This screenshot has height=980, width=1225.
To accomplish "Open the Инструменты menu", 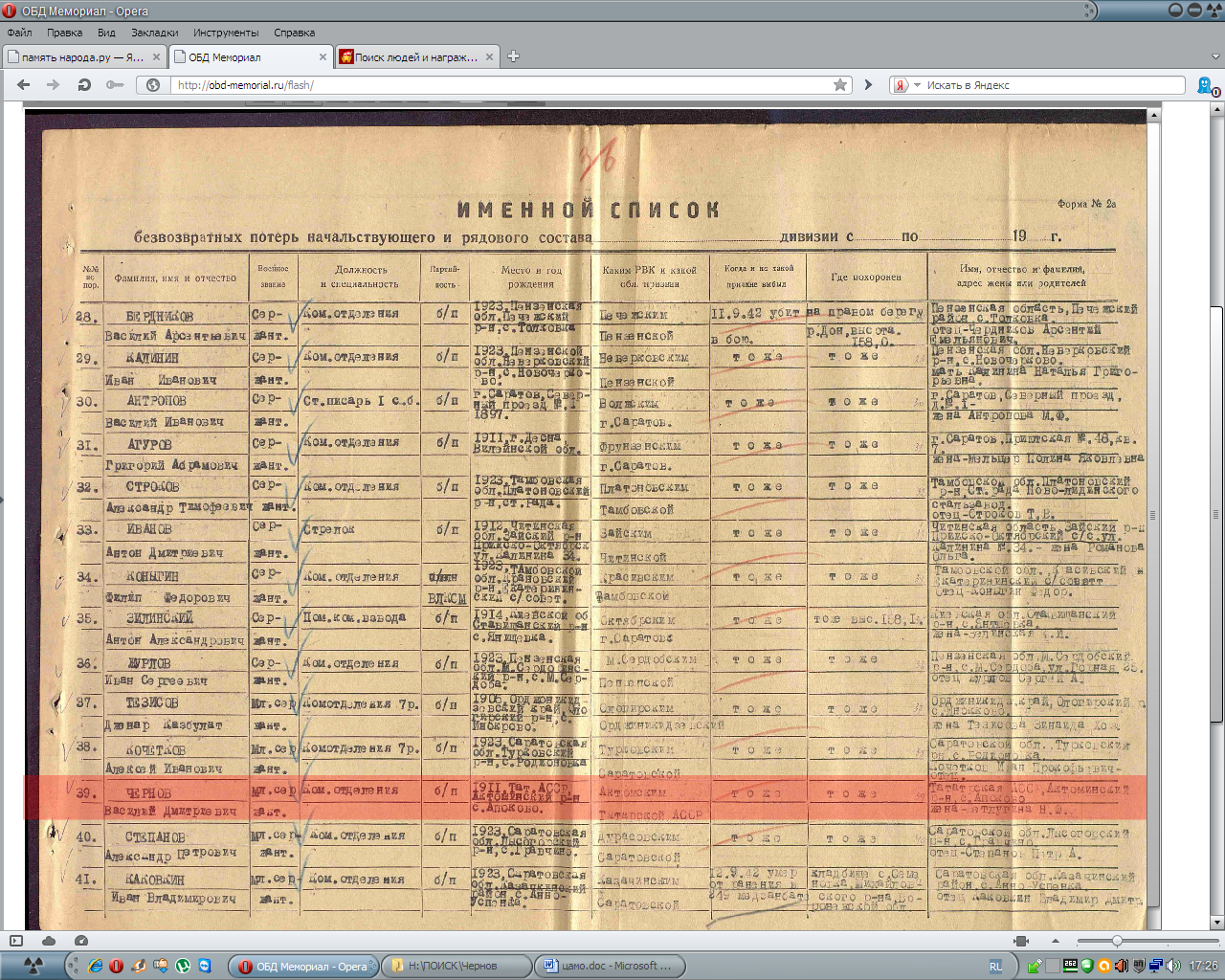I will click(x=226, y=33).
